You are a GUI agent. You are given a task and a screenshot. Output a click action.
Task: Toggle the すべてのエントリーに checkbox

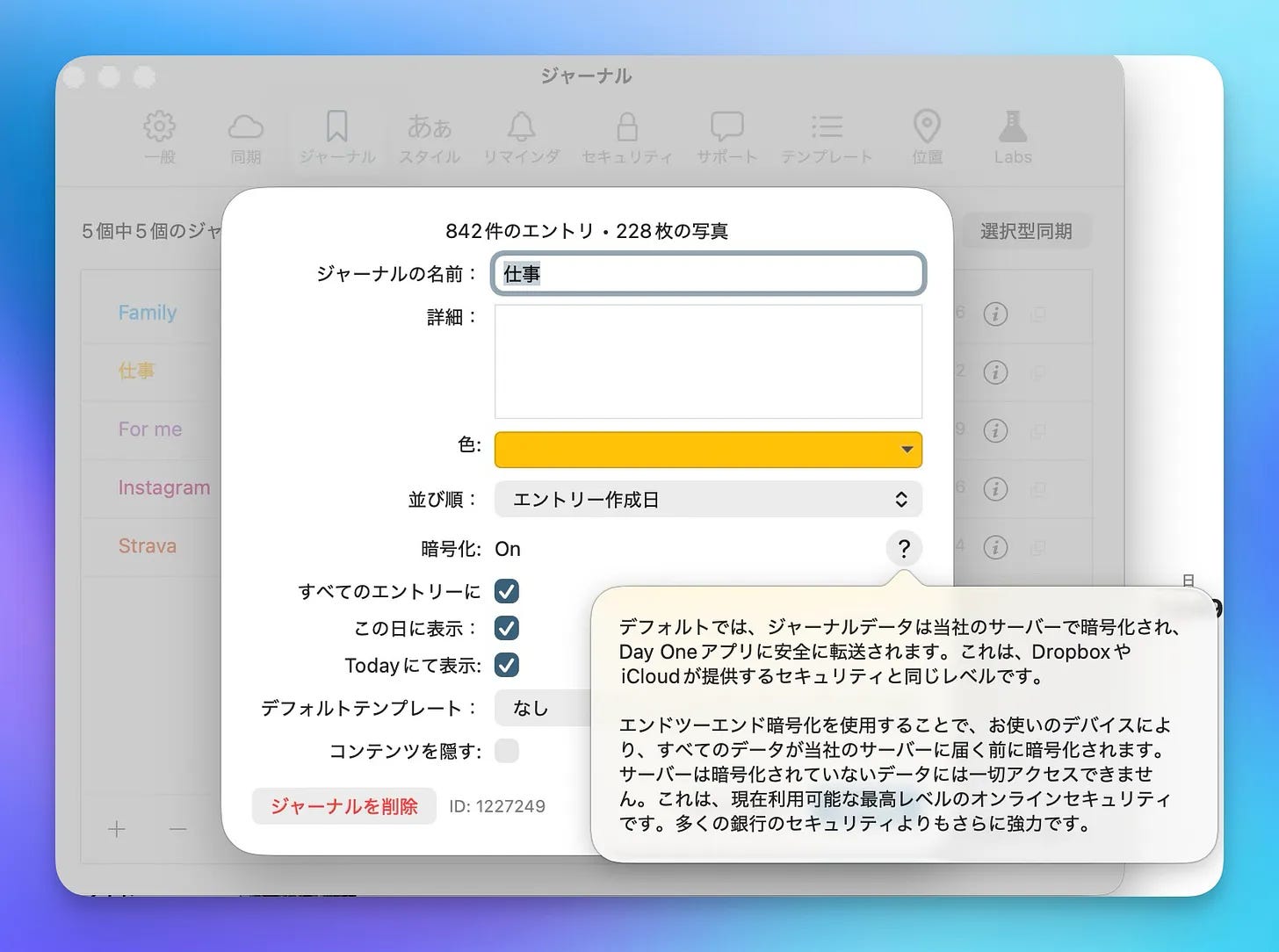point(507,591)
